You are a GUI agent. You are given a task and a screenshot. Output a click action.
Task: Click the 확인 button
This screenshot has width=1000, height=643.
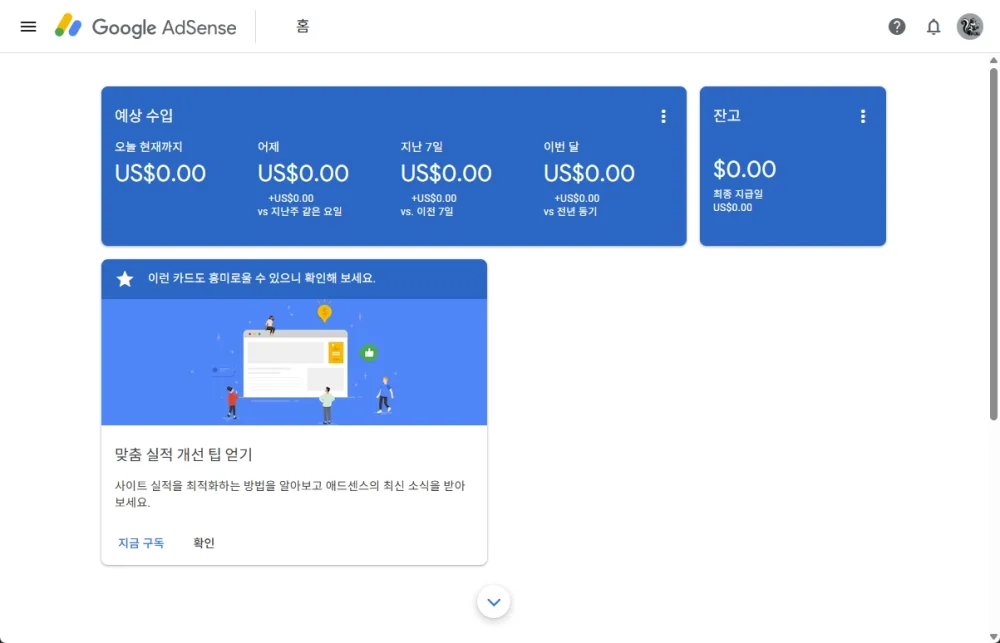[203, 542]
